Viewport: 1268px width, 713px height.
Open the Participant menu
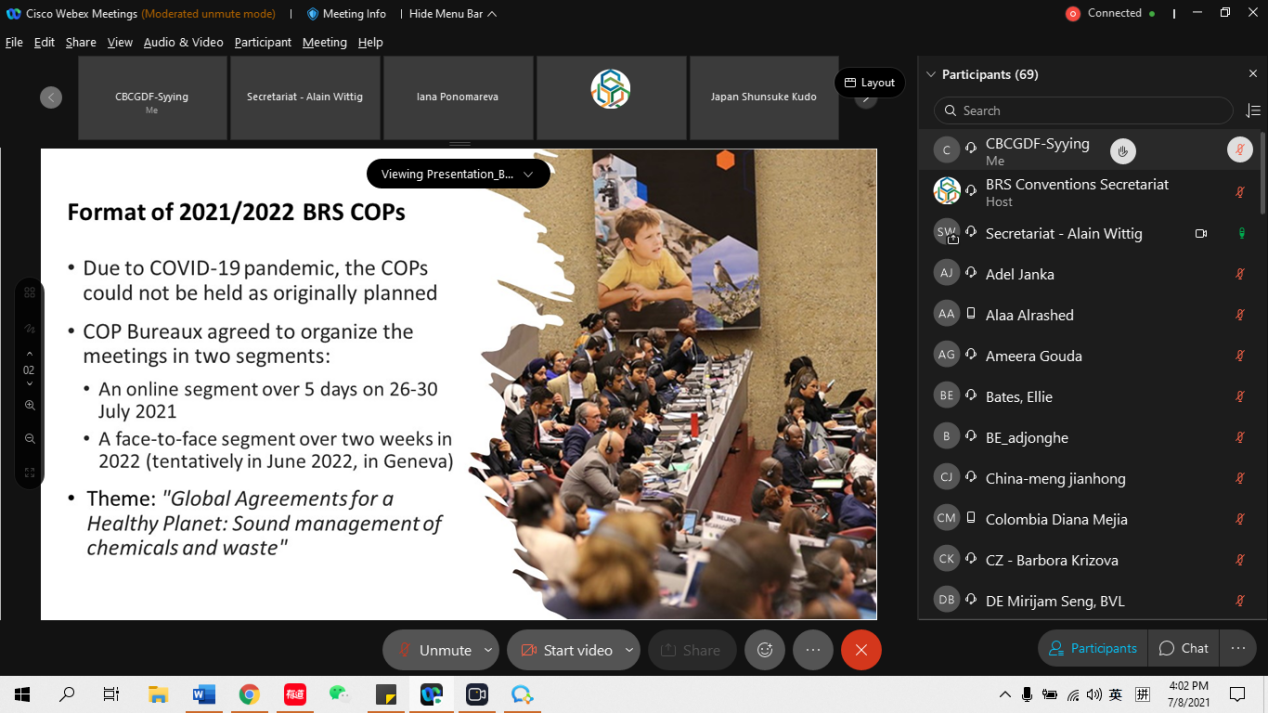pos(262,42)
